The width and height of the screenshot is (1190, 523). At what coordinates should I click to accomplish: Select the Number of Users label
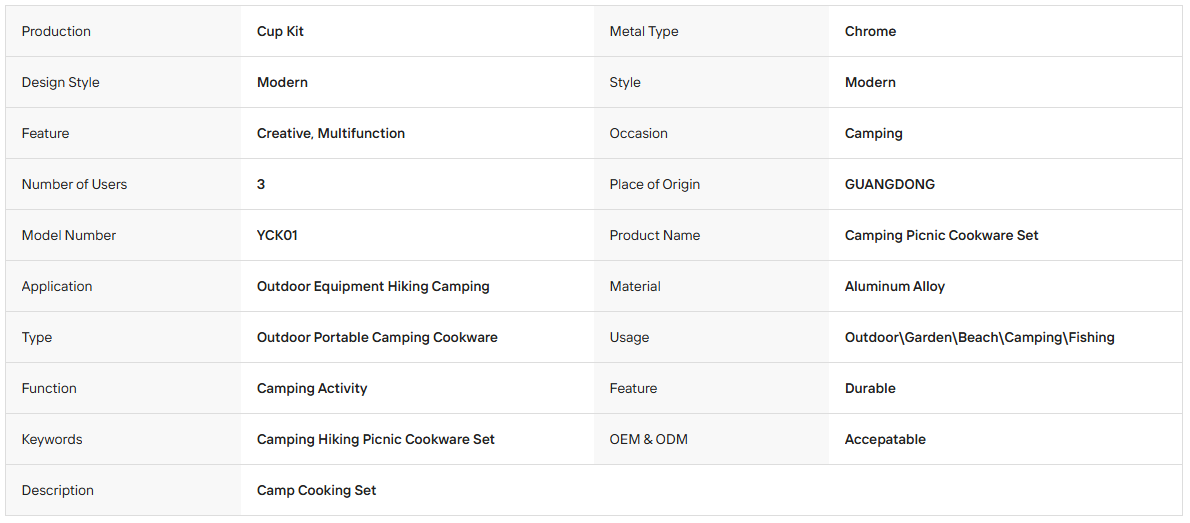pyautogui.click(x=74, y=184)
